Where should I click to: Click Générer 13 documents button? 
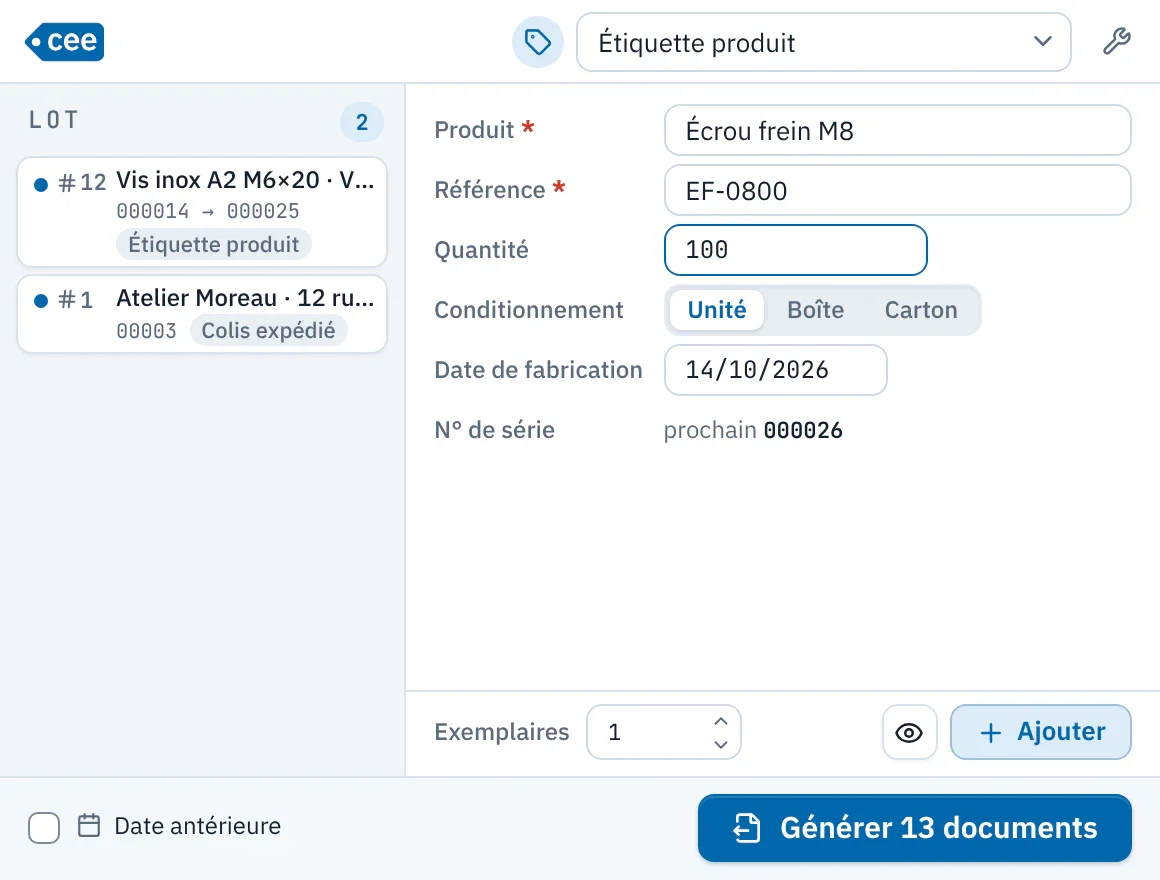click(x=914, y=828)
